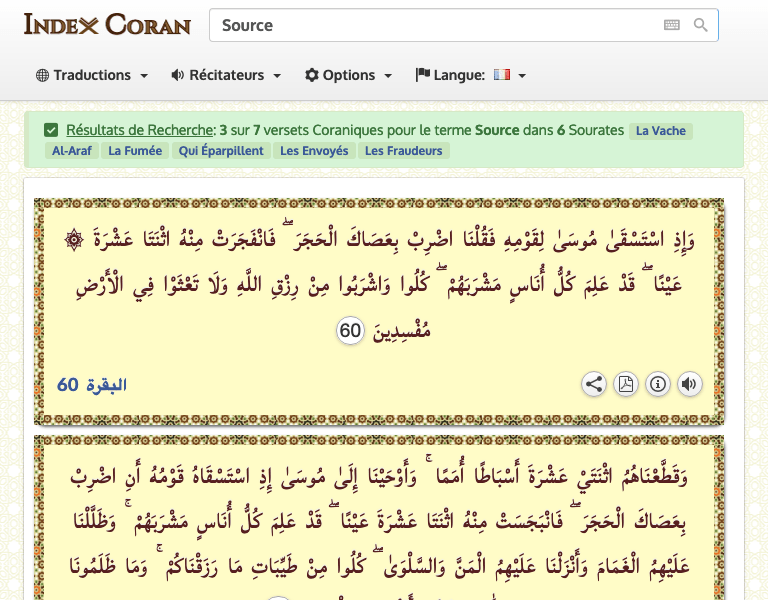Click the share icon on verse 60

pyautogui.click(x=594, y=384)
